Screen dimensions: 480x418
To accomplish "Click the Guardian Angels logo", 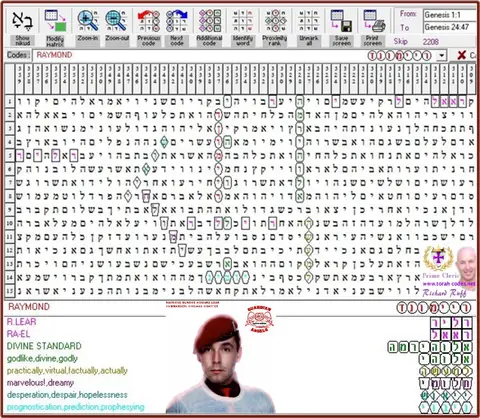I will click(259, 319).
